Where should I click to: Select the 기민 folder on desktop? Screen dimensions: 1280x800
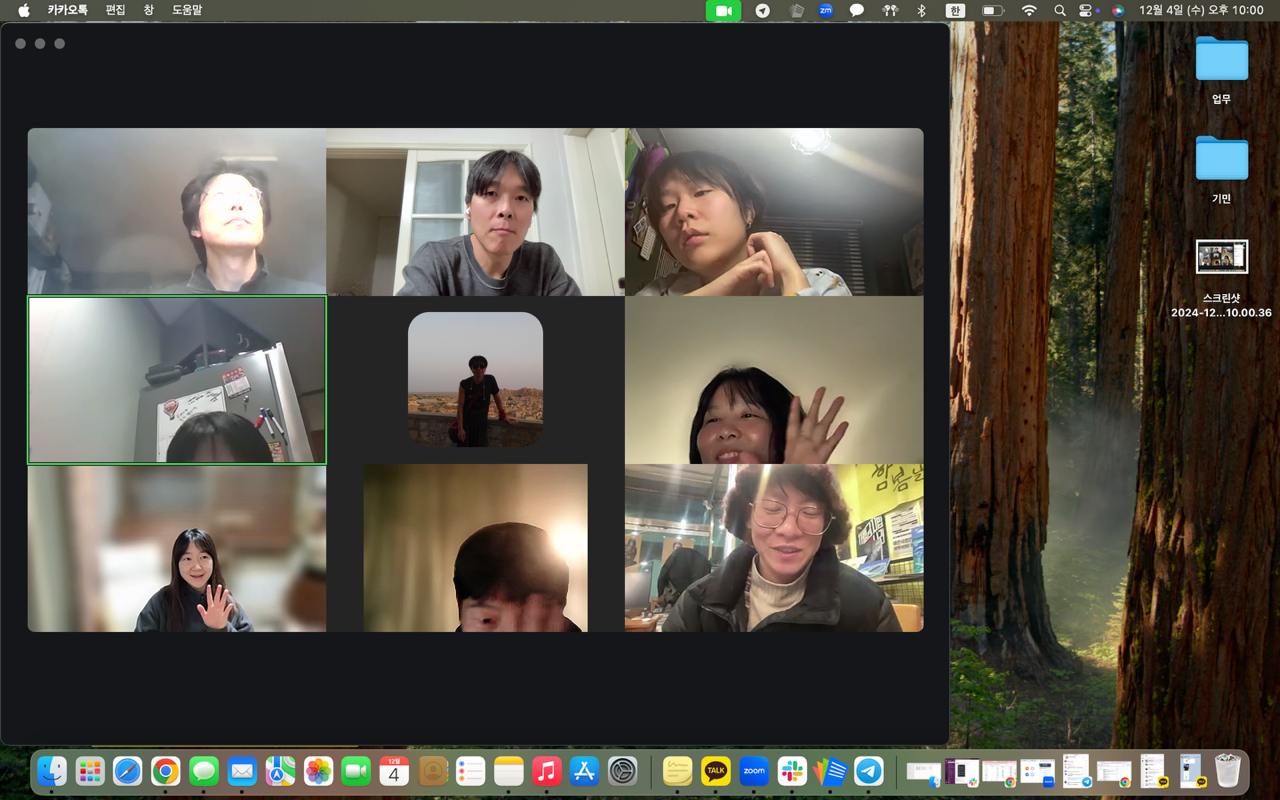(1221, 170)
